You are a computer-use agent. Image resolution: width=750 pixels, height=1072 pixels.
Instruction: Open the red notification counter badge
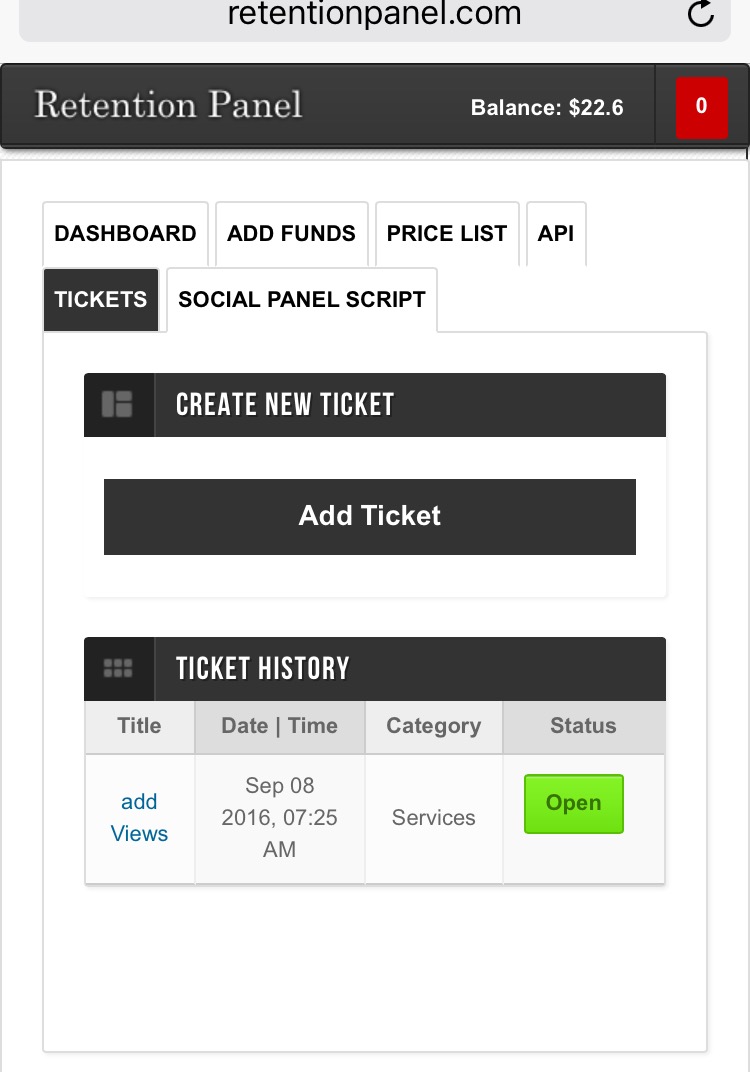(x=701, y=107)
